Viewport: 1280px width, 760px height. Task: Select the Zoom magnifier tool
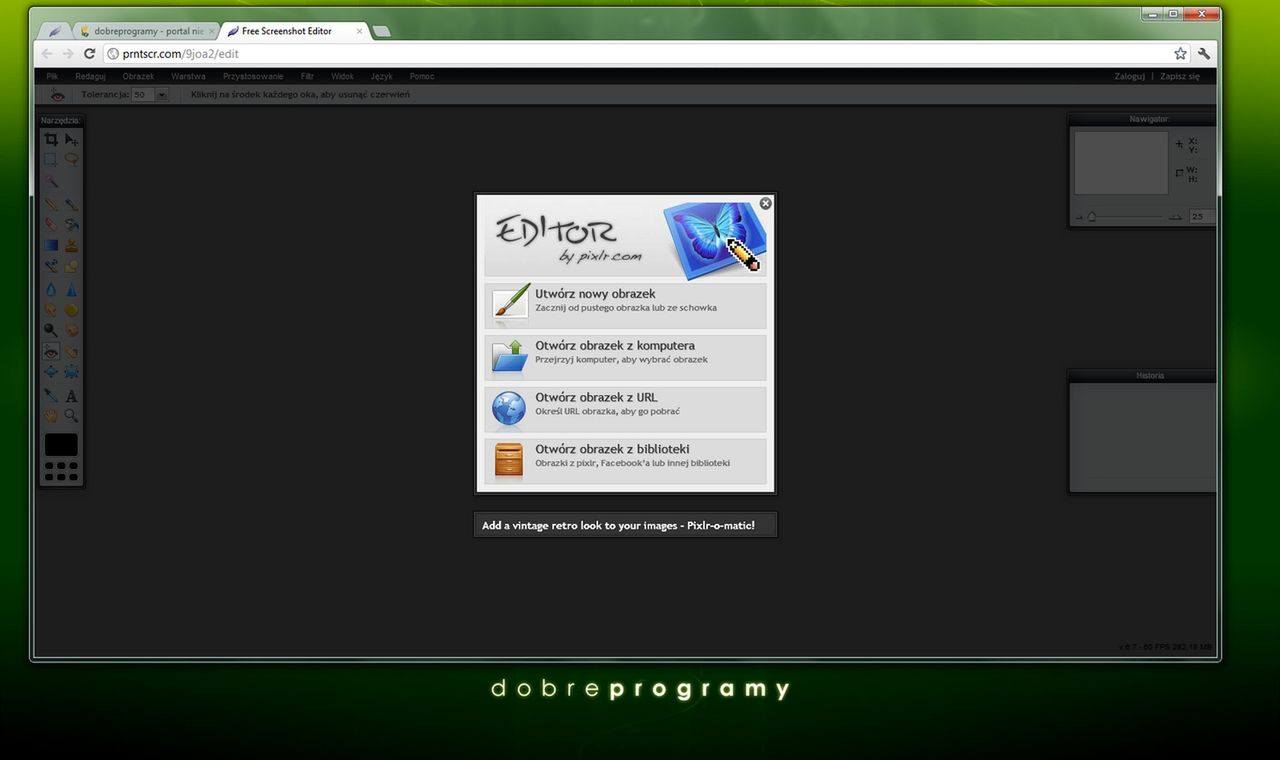point(71,415)
